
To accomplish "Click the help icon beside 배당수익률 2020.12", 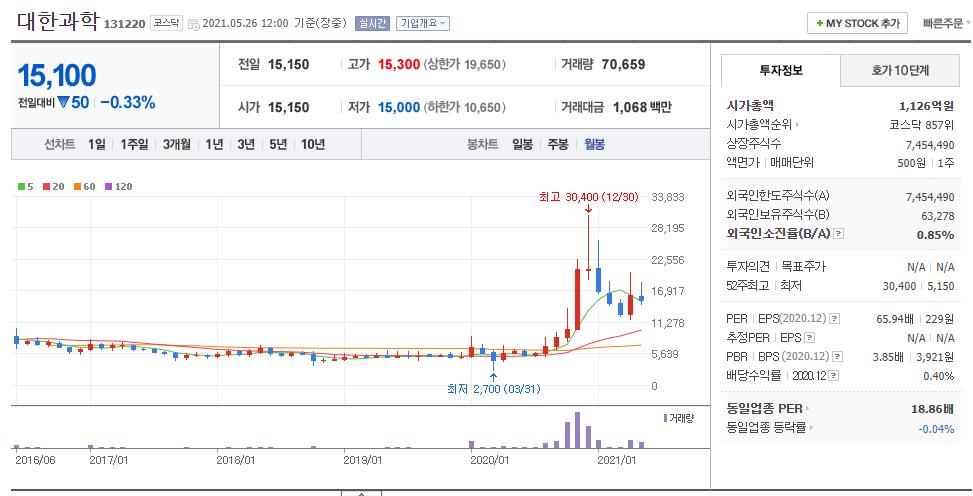I will (x=833, y=376).
